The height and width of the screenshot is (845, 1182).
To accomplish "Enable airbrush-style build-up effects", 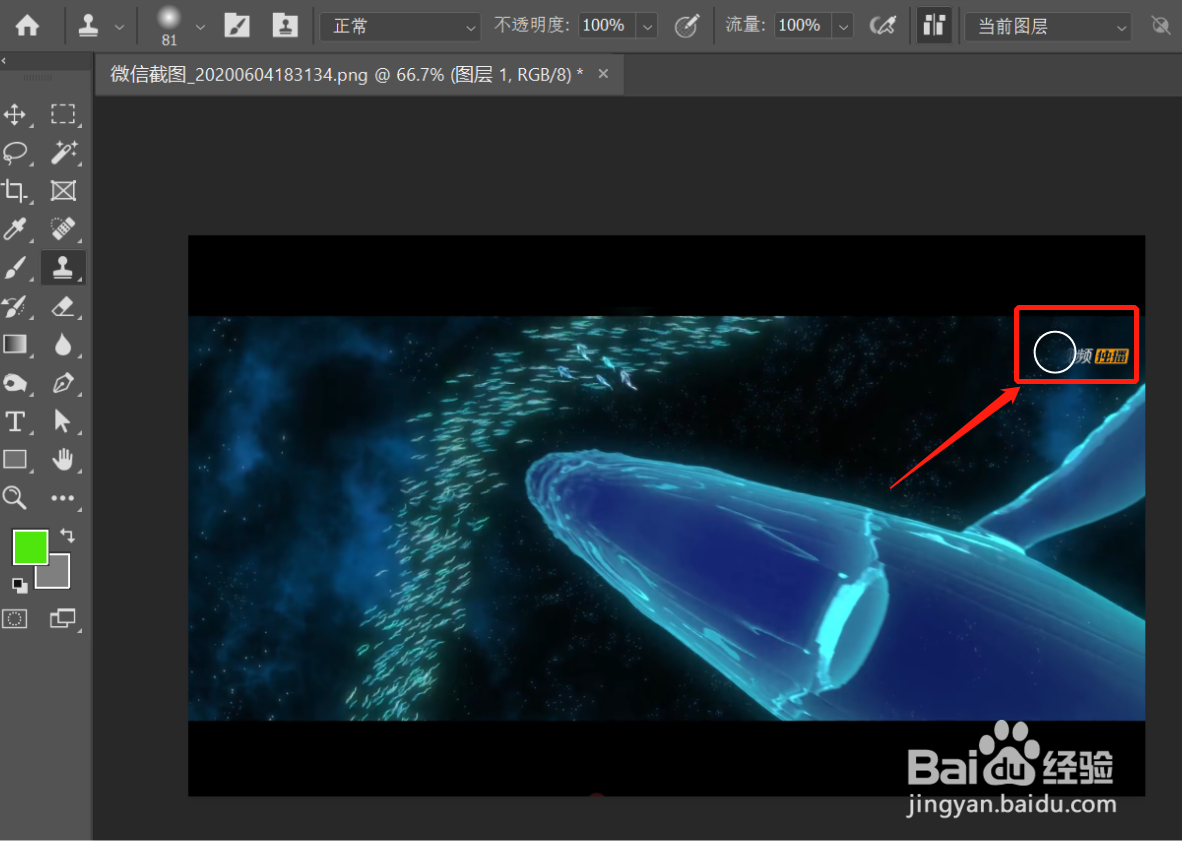I will (x=882, y=26).
